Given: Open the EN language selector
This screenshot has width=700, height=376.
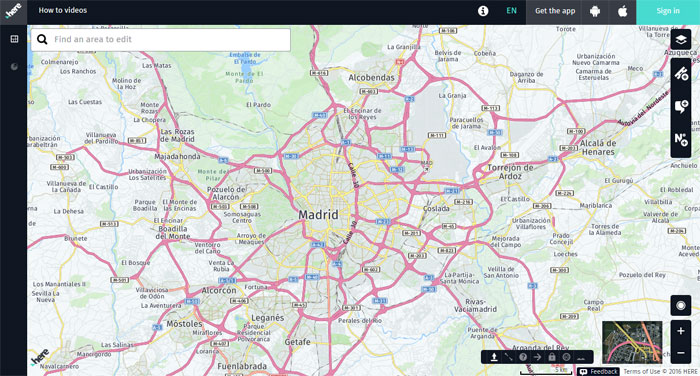Looking at the screenshot, I should [x=512, y=11].
